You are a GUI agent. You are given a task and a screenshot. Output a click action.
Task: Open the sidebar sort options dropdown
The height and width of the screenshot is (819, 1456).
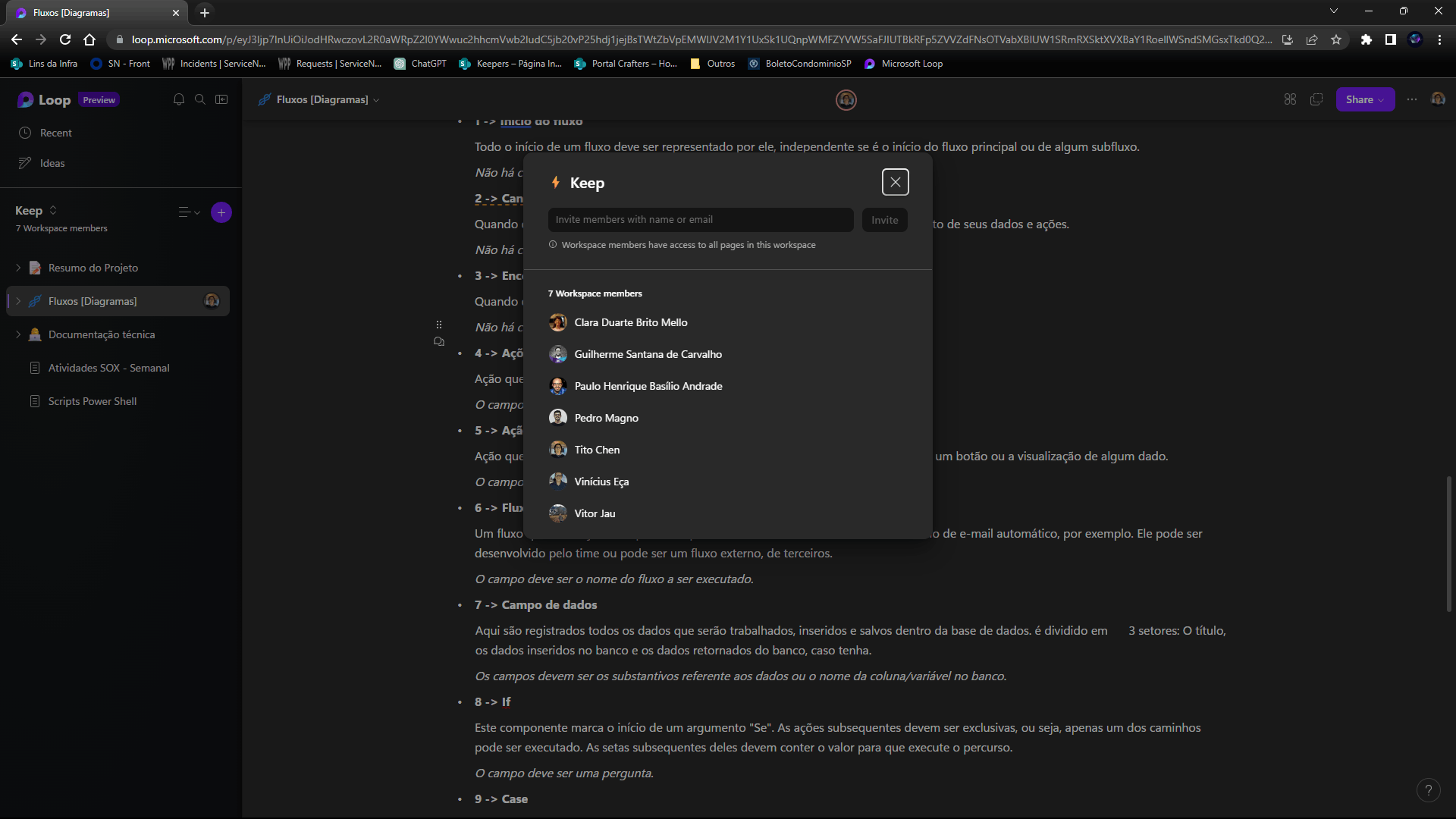tap(189, 212)
